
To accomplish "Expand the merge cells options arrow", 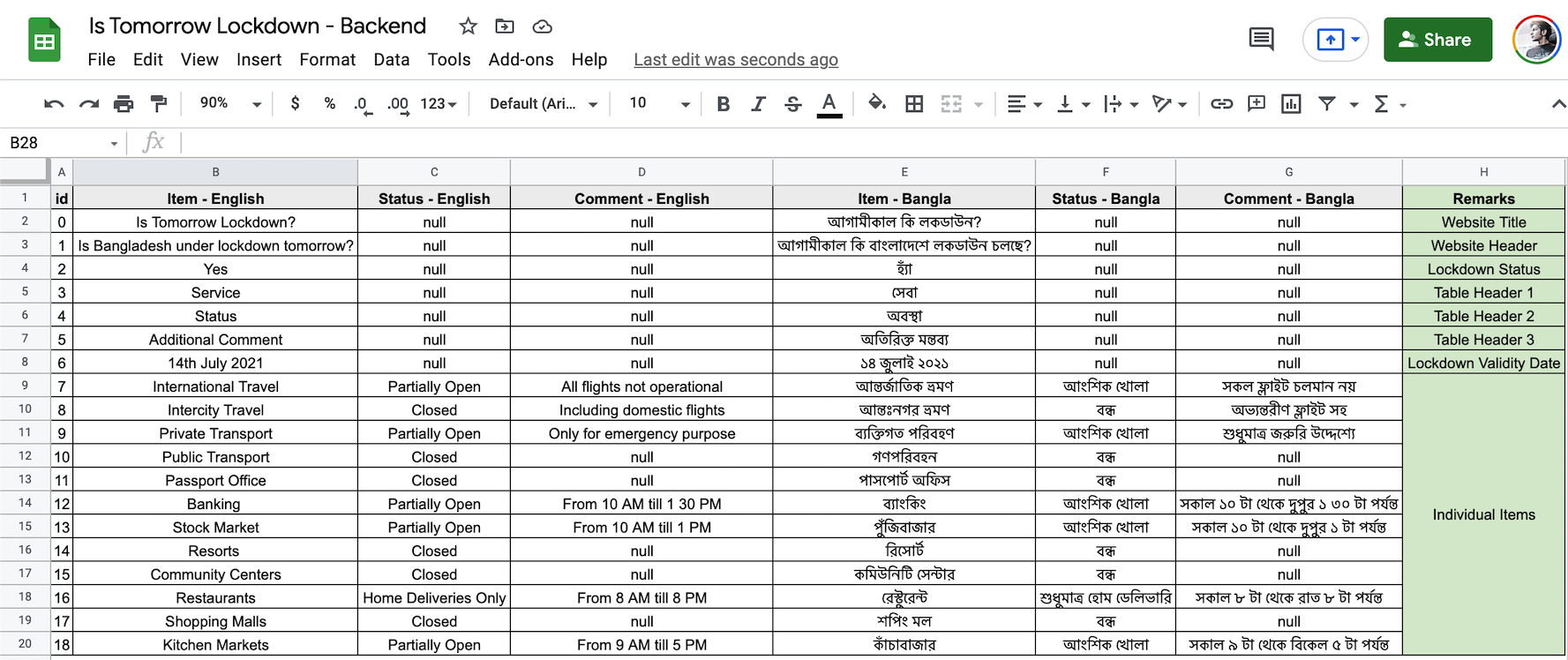I will 979,105.
